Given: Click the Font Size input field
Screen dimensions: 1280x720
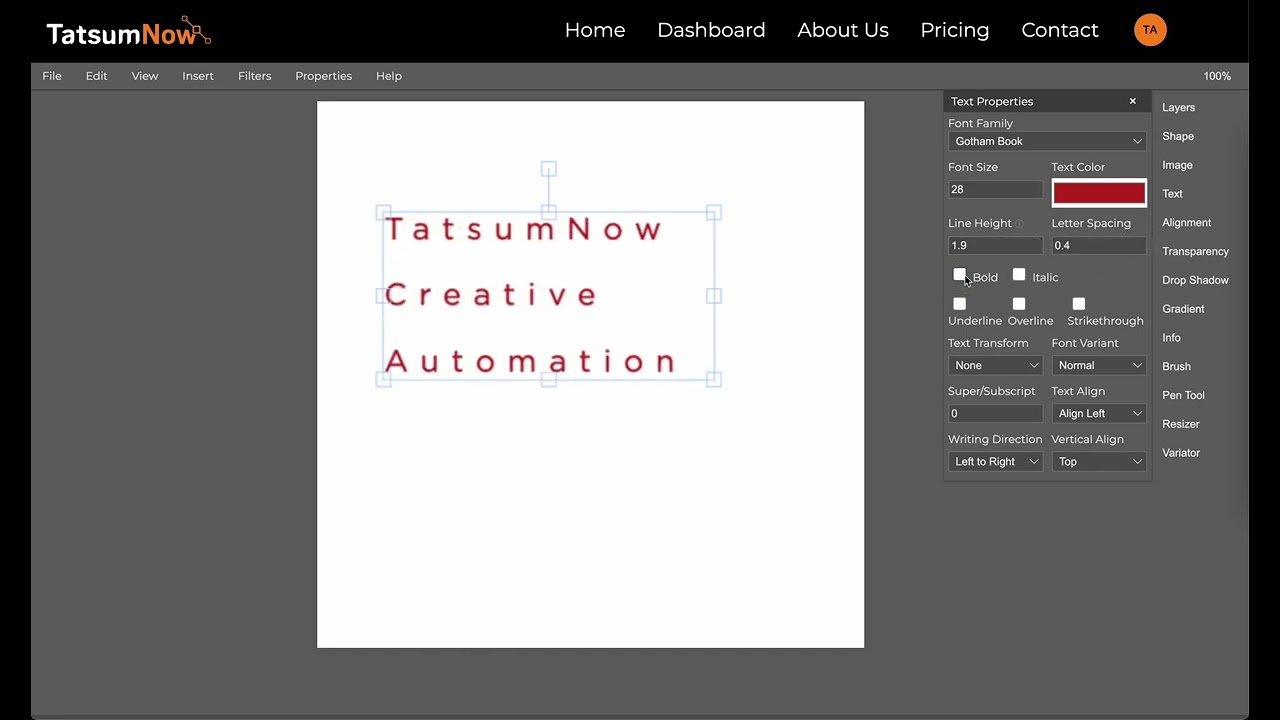Looking at the screenshot, I should coord(995,189).
